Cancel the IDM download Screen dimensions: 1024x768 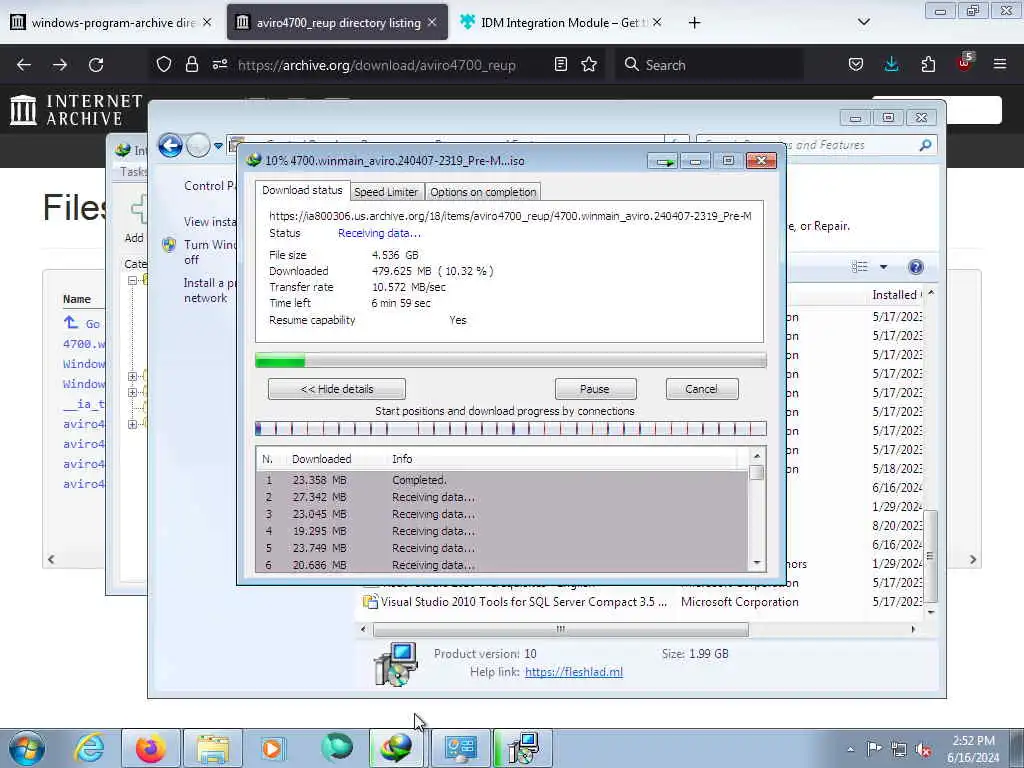click(701, 389)
